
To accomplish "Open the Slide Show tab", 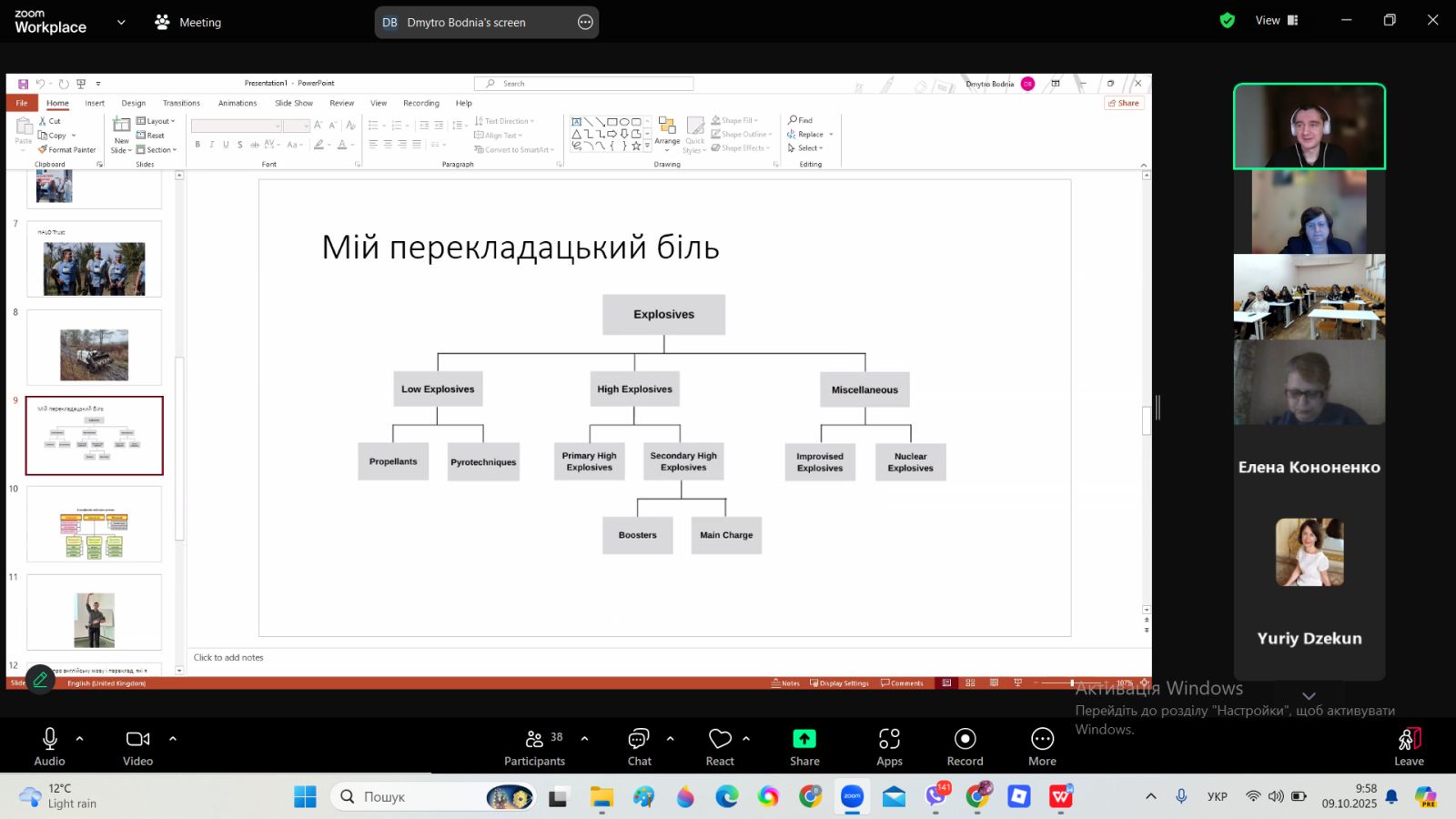I will [x=293, y=103].
